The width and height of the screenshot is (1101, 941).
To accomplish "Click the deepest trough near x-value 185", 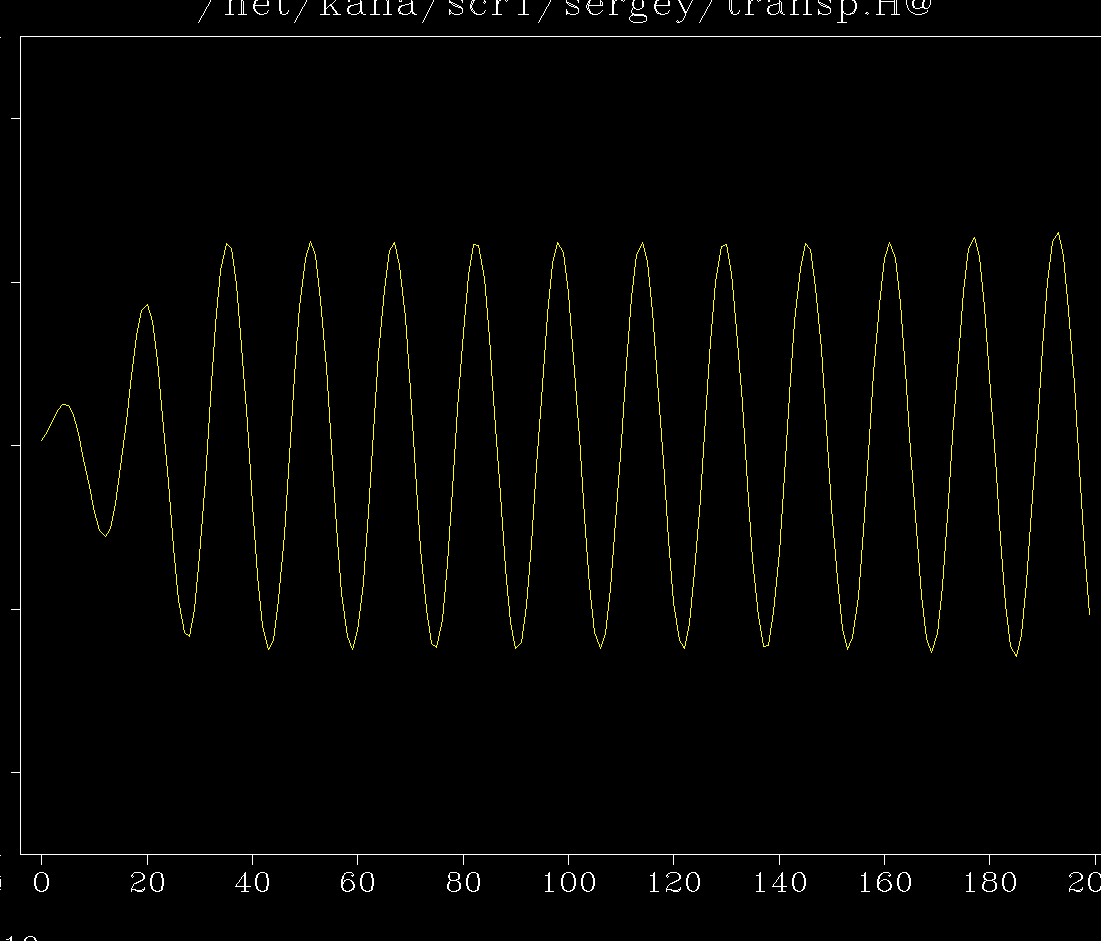I will point(1016,656).
